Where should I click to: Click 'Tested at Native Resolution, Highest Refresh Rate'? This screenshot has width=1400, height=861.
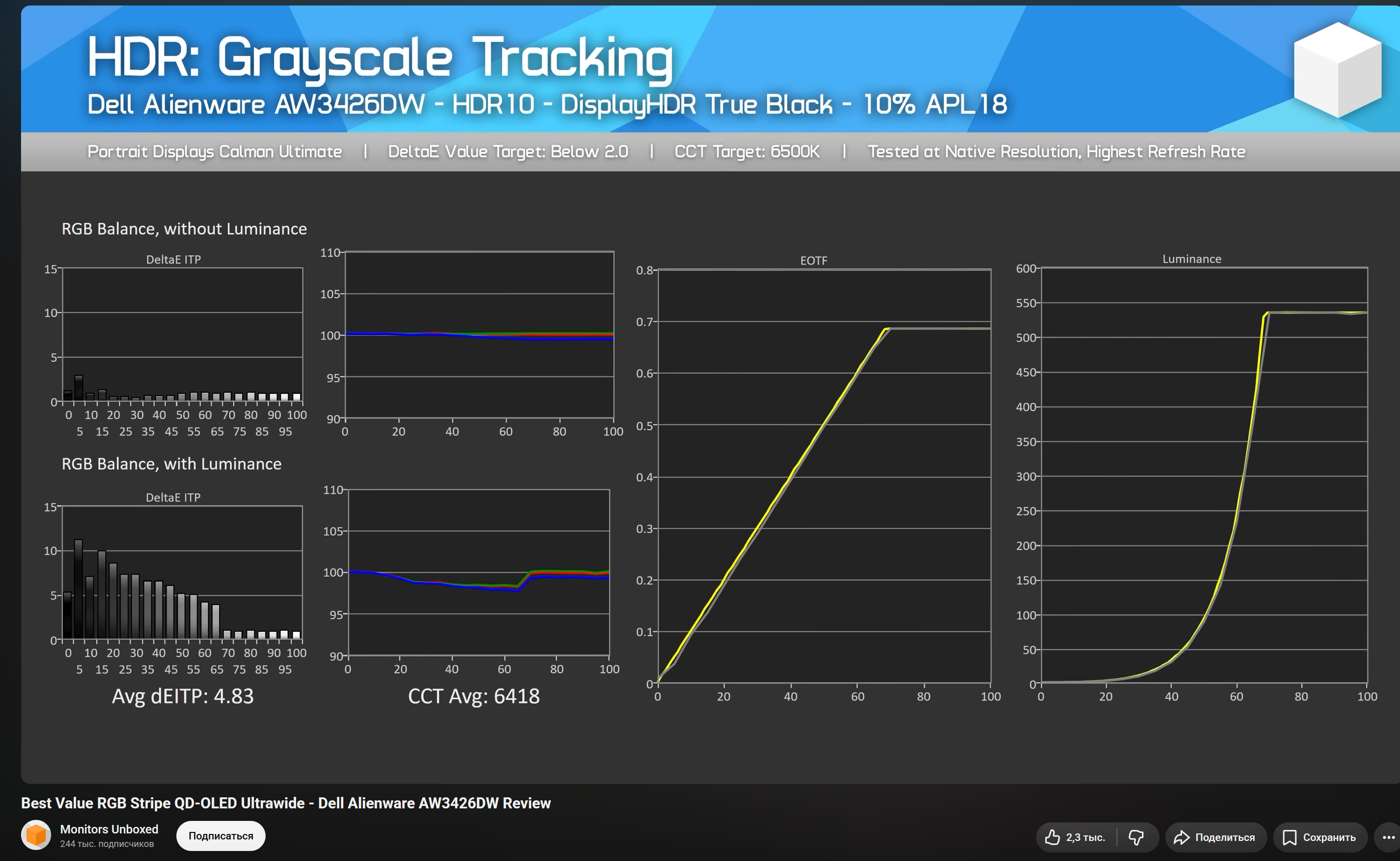1057,151
